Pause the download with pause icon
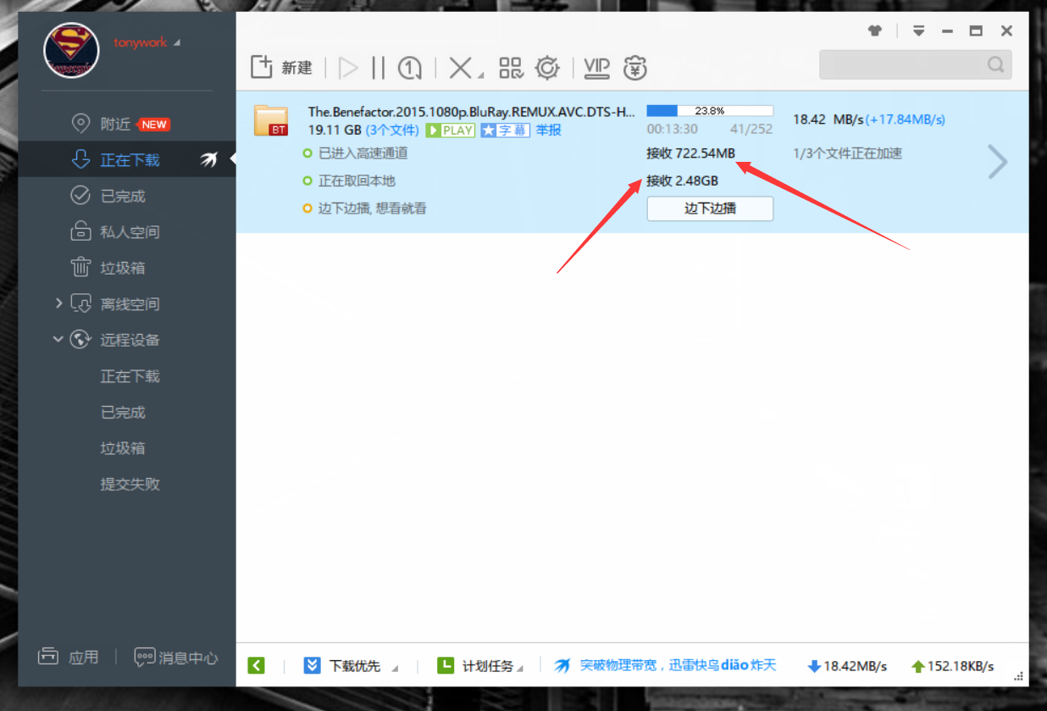Image resolution: width=1047 pixels, height=711 pixels. tap(379, 67)
